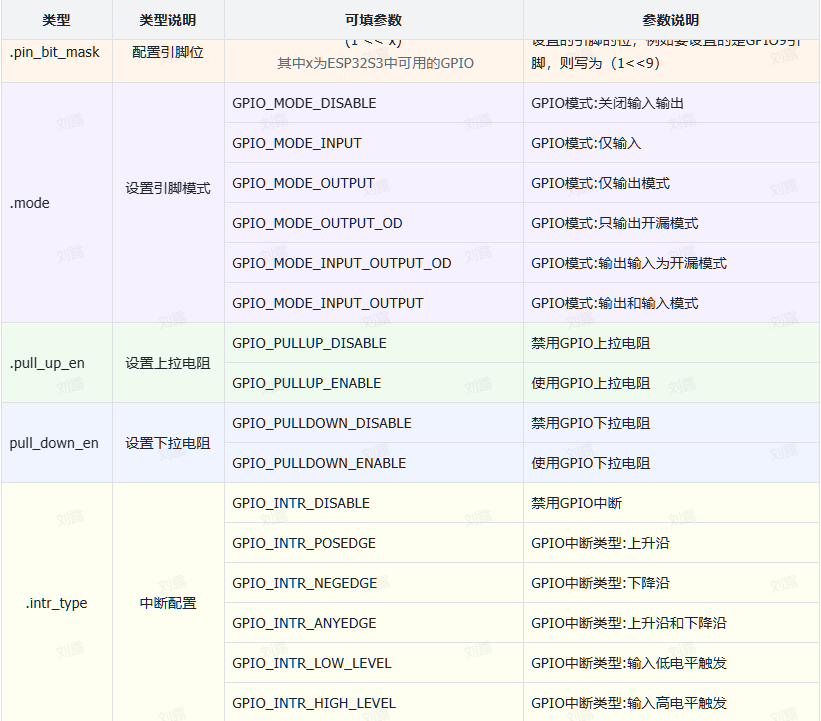Image resolution: width=821 pixels, height=721 pixels.
Task: Select the GPIO_MODE_DISABLE parameter cell
Action: 304,103
